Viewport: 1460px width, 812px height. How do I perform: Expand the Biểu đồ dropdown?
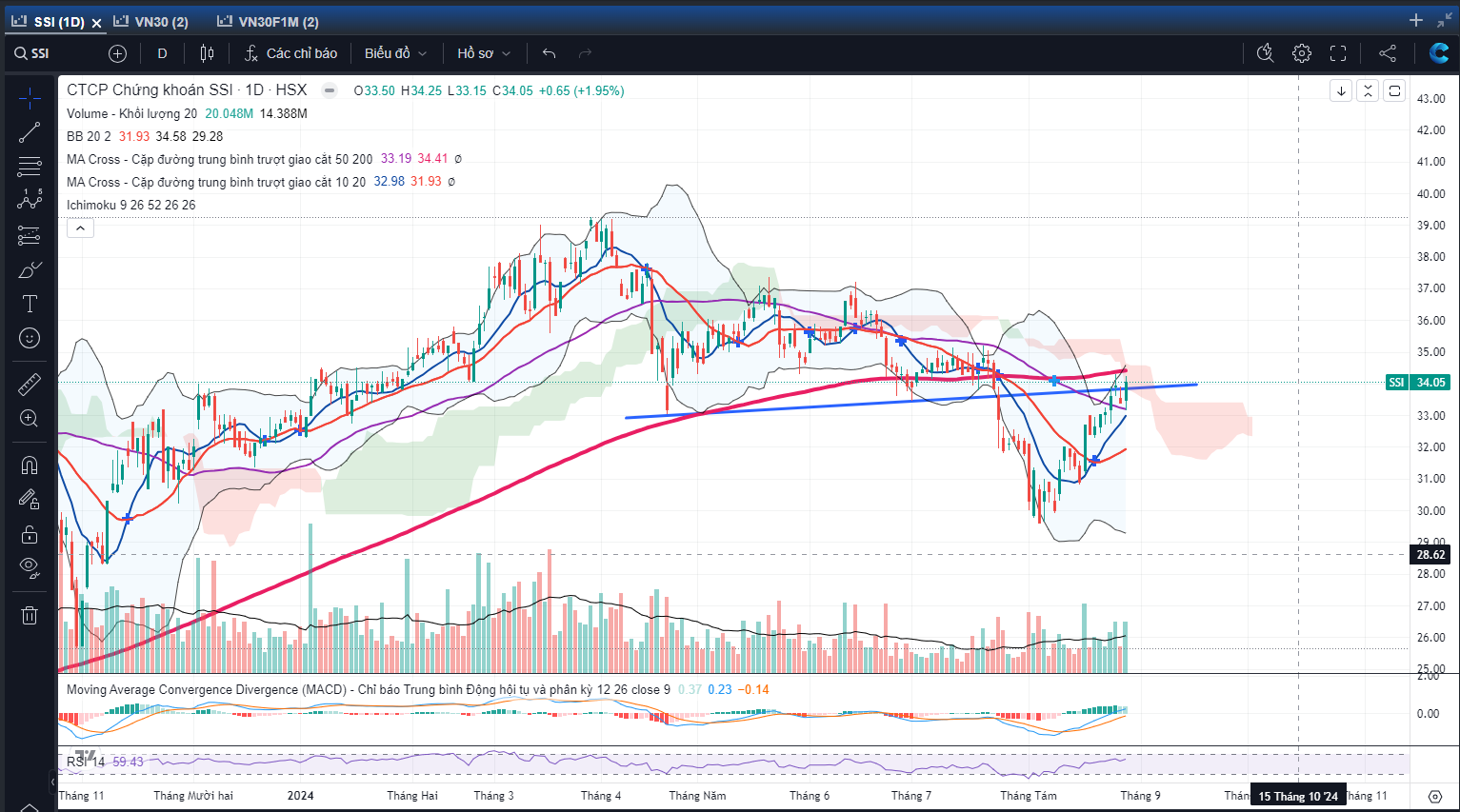coord(395,53)
